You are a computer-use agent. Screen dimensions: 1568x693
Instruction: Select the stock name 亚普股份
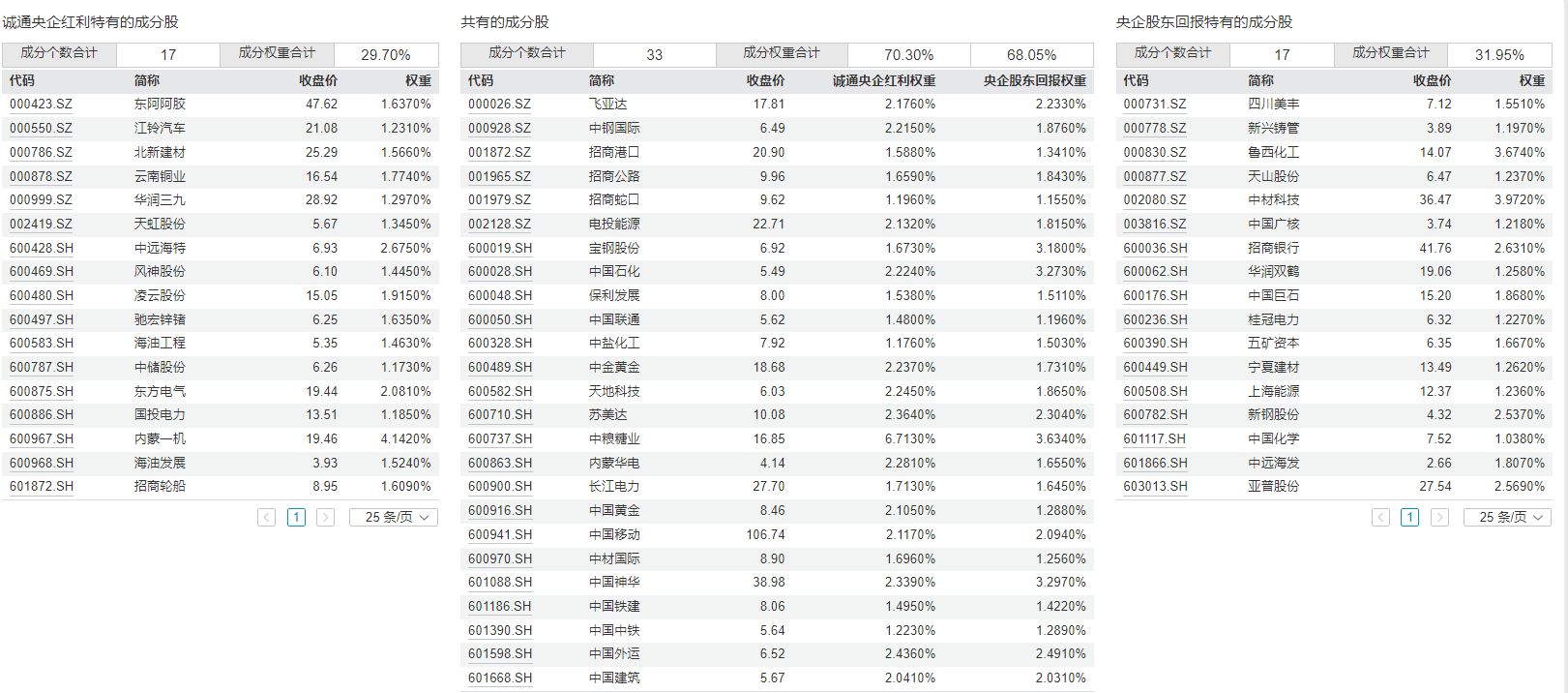(1273, 486)
